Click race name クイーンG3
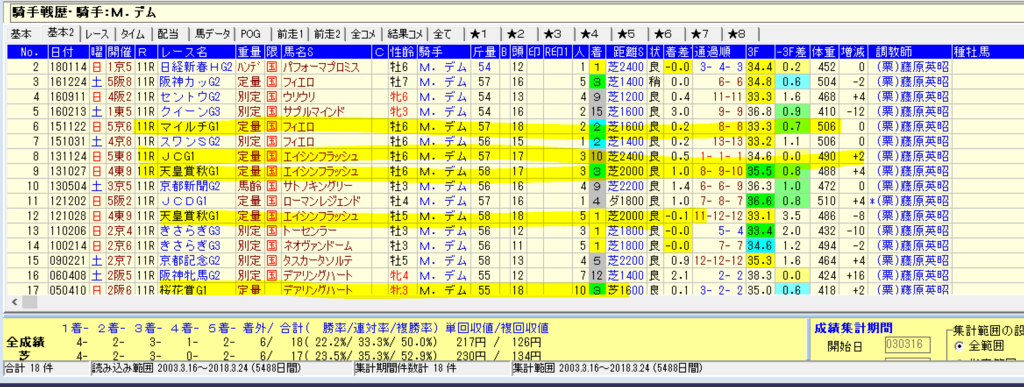 (x=191, y=111)
